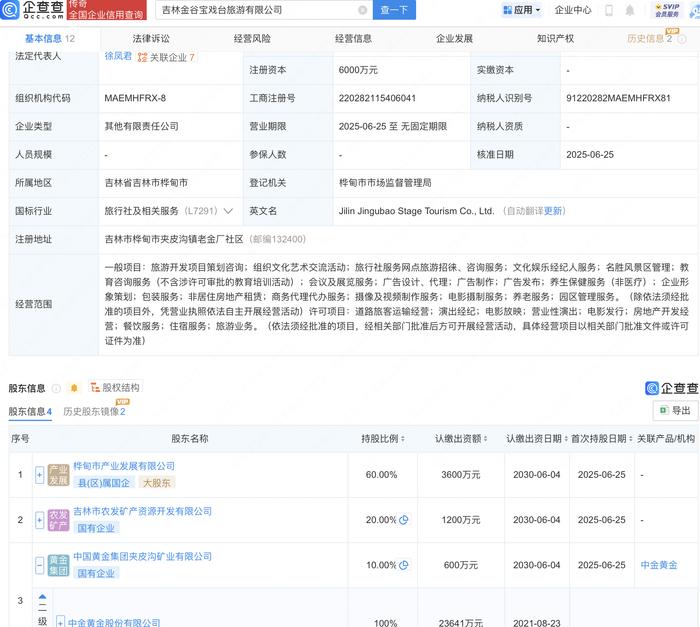700x627 pixels.
Task: Clear the search box text
Action: click(x=362, y=10)
